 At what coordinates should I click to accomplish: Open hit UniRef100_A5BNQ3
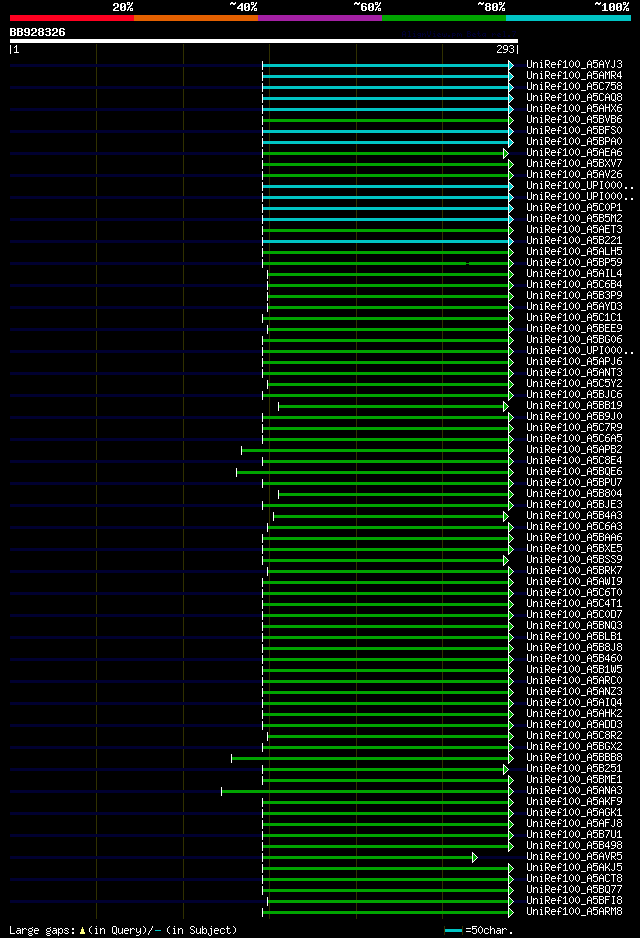[x=574, y=626]
